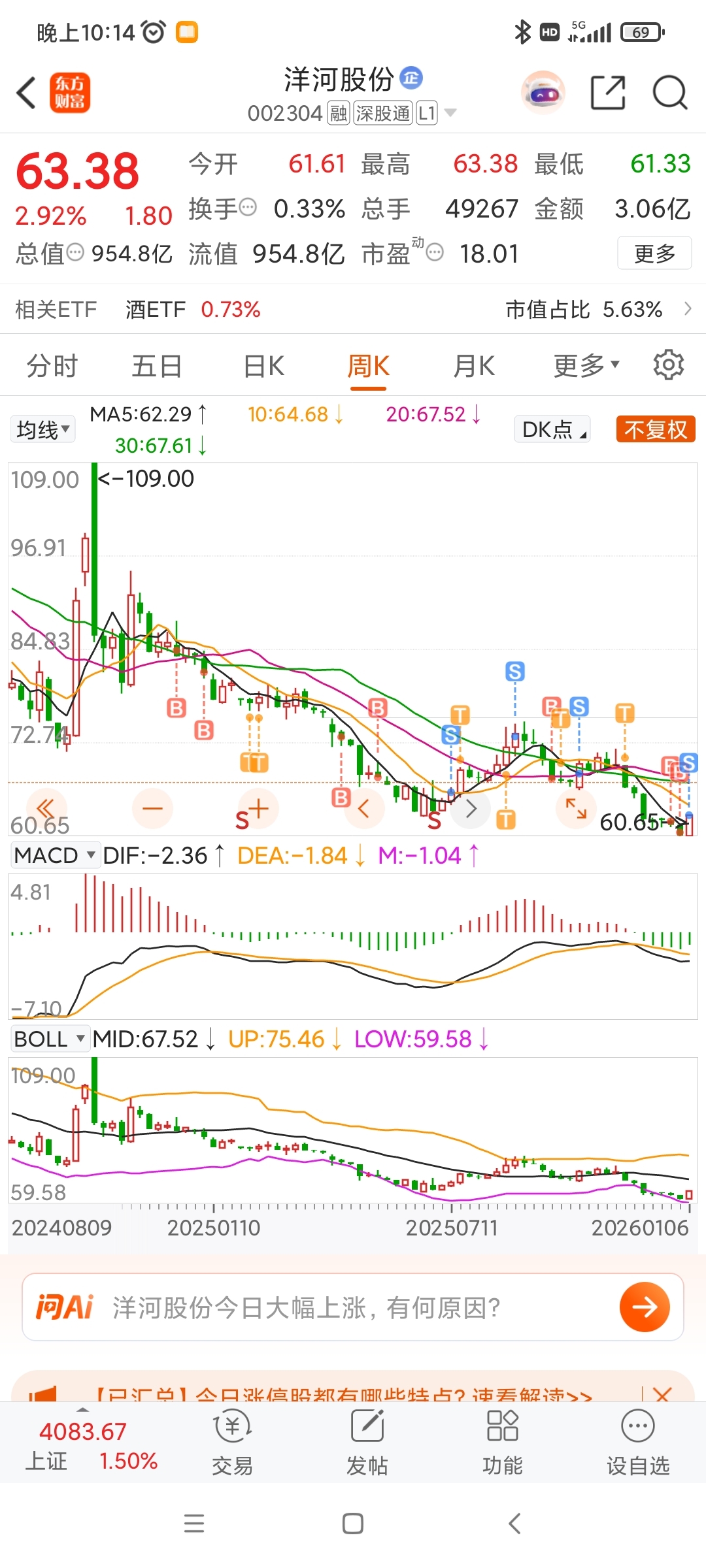Tap the DIF:-2.36 MACD reading
The width and height of the screenshot is (706, 1568).
(163, 855)
